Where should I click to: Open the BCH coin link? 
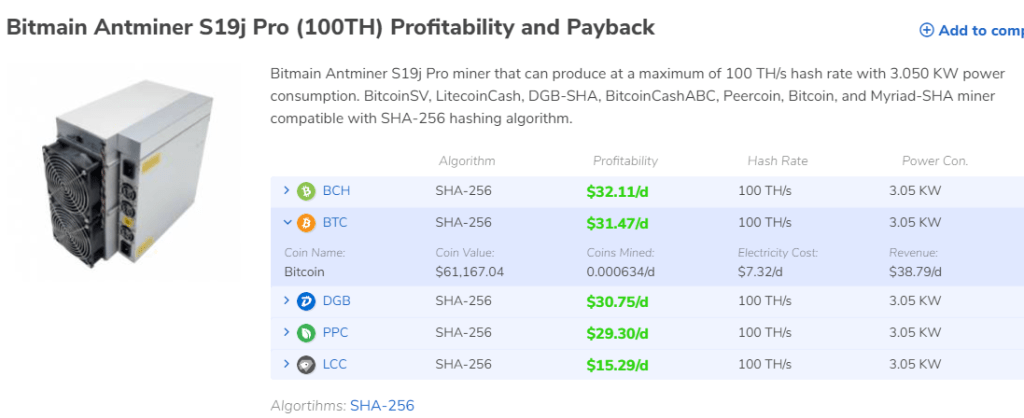[x=336, y=191]
